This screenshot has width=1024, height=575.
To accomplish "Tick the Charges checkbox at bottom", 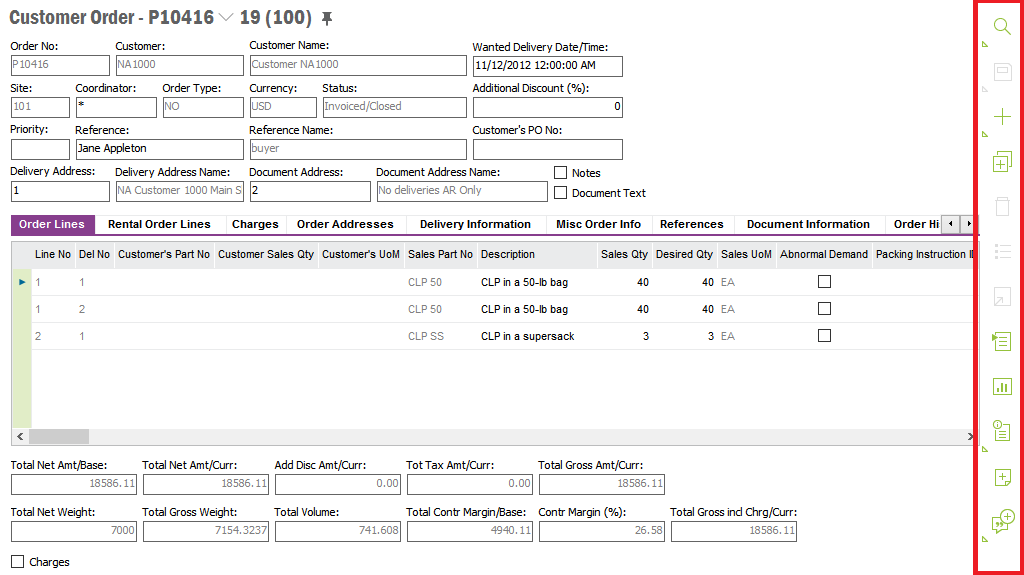I will click(x=17, y=562).
